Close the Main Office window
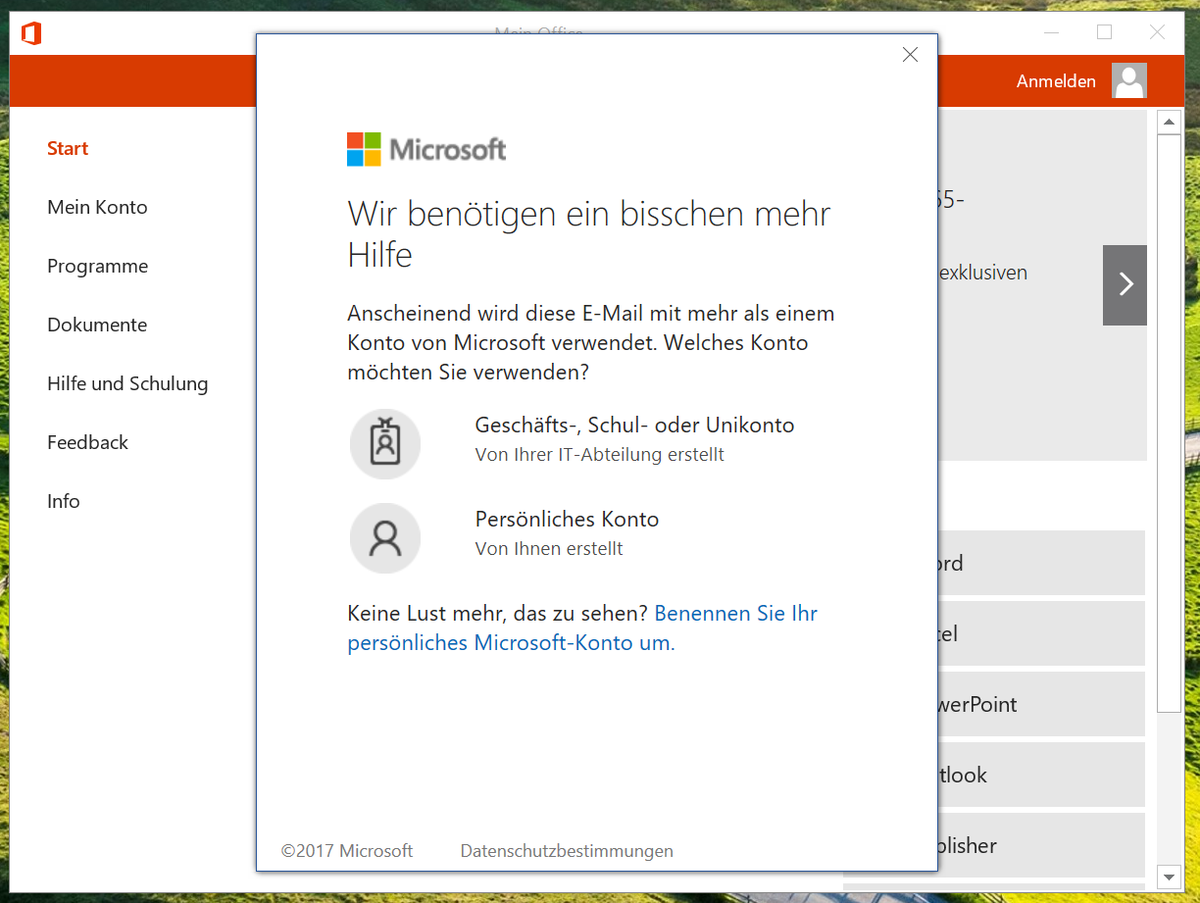This screenshot has width=1200, height=903. 1157,32
